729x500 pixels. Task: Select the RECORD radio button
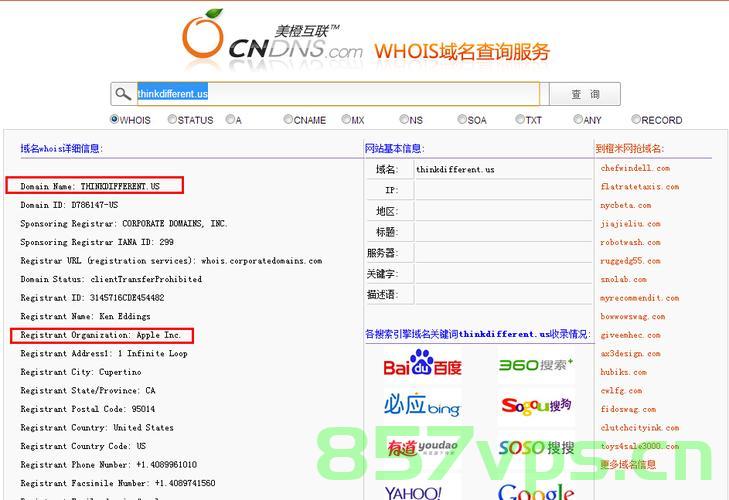636,120
